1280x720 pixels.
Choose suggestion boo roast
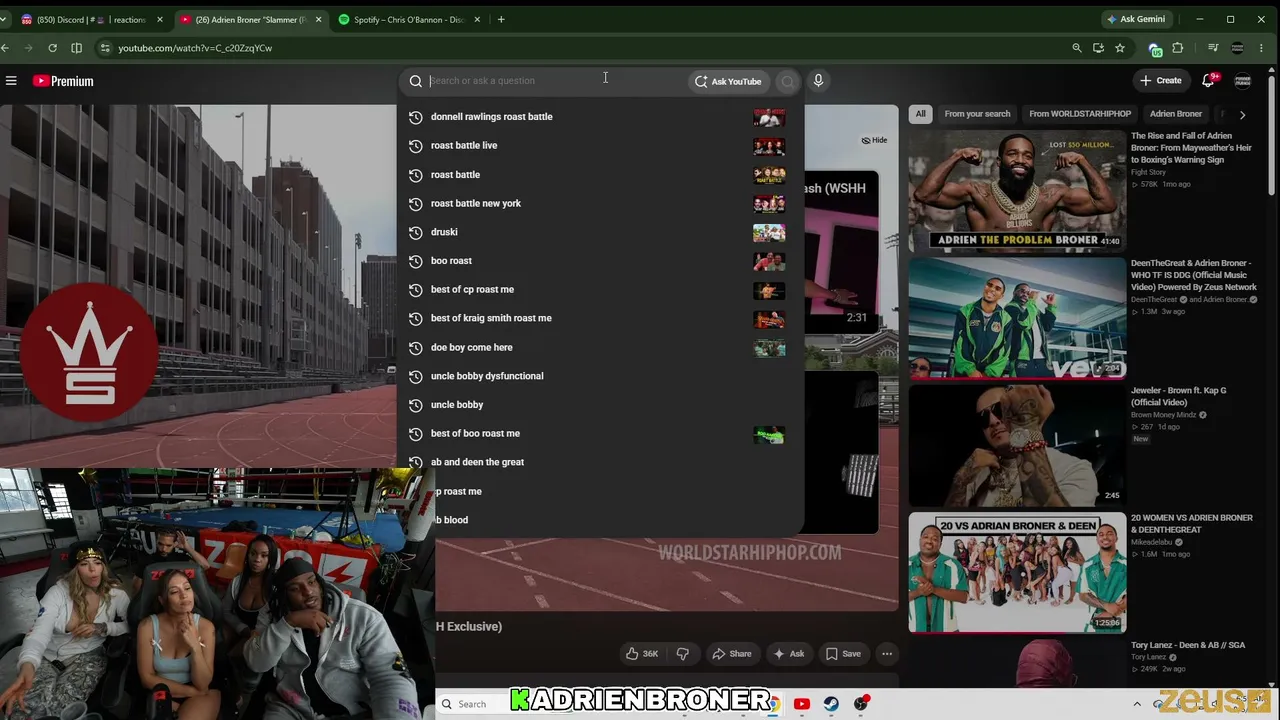600,261
